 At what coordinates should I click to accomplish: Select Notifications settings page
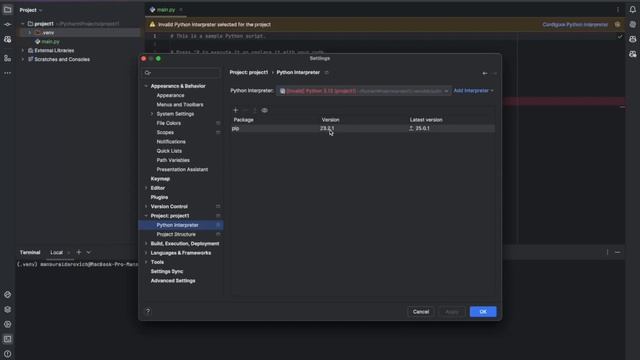(171, 142)
